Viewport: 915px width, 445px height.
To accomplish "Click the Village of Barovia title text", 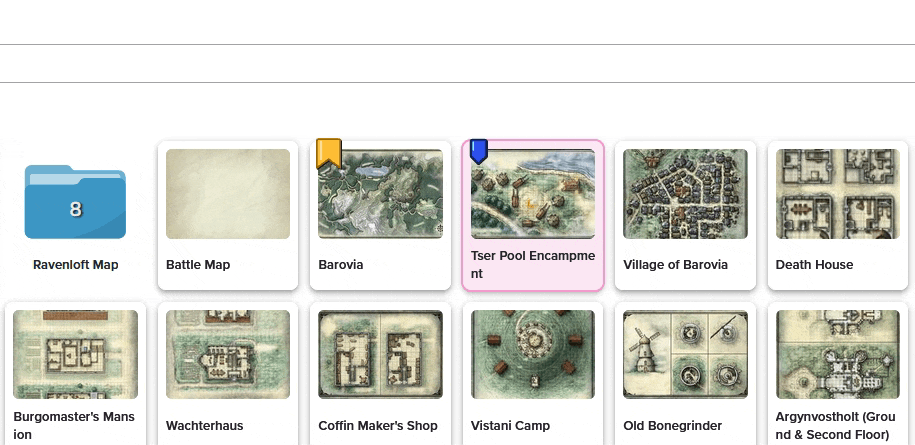I will coord(675,265).
